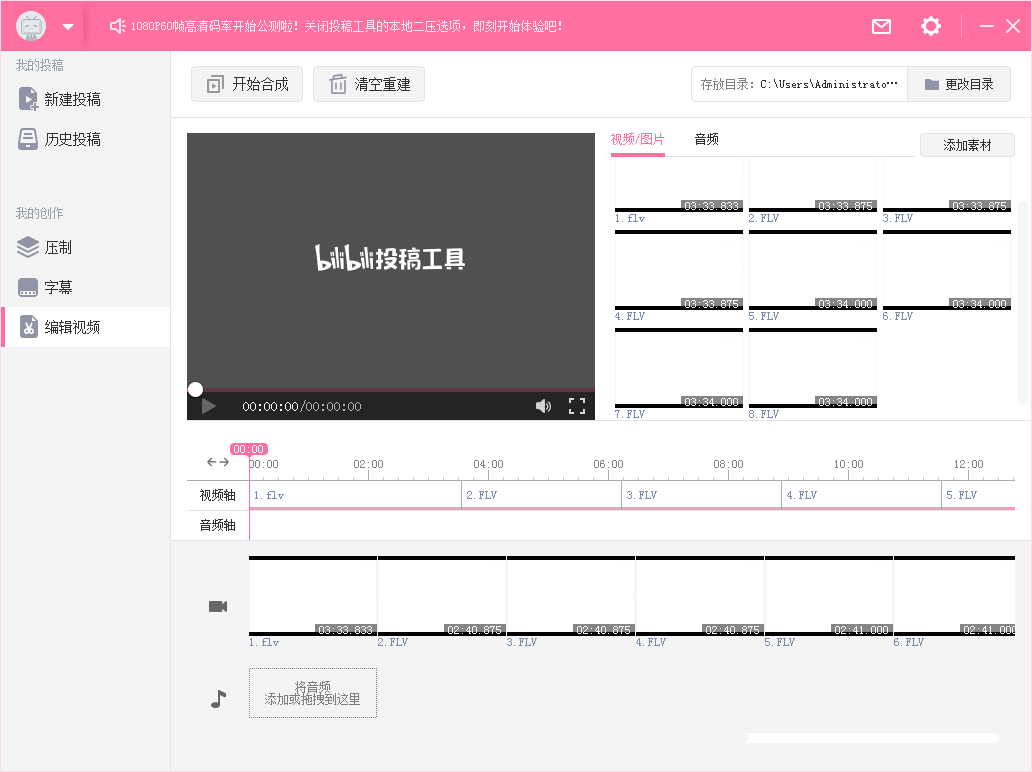This screenshot has width=1032, height=772.
Task: Click the audio drop zone box
Action: tap(313, 693)
